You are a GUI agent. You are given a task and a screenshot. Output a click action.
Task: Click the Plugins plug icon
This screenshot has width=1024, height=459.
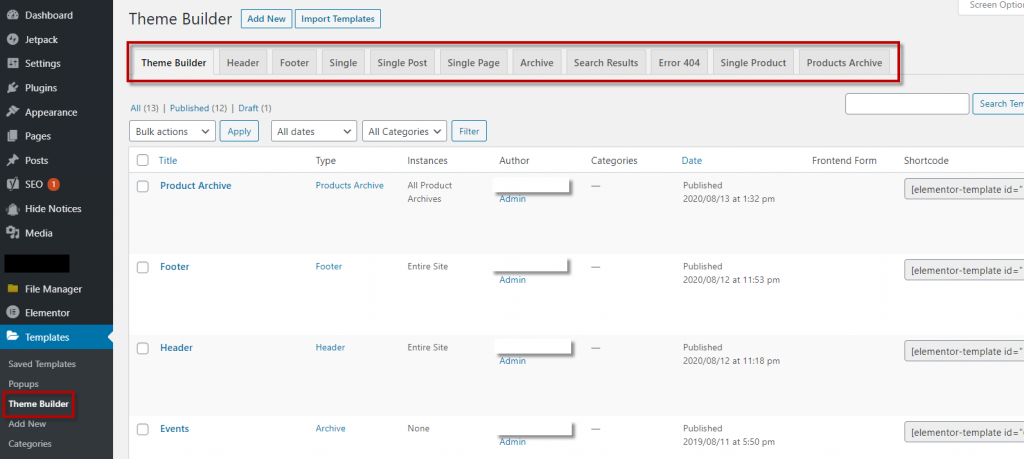click(x=12, y=87)
